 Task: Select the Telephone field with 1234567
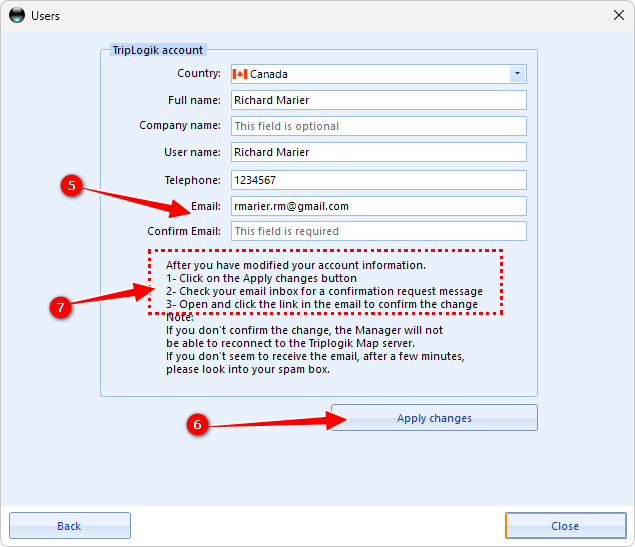point(379,180)
